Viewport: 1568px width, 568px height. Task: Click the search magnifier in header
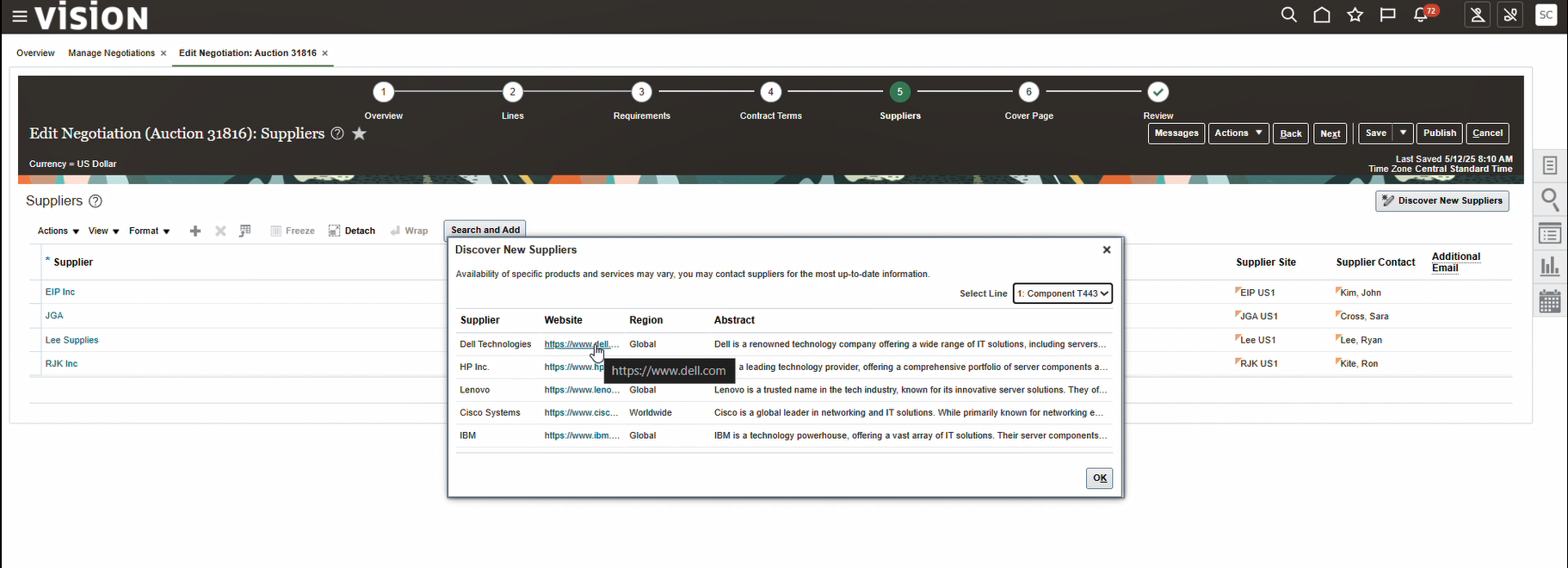pyautogui.click(x=1288, y=15)
